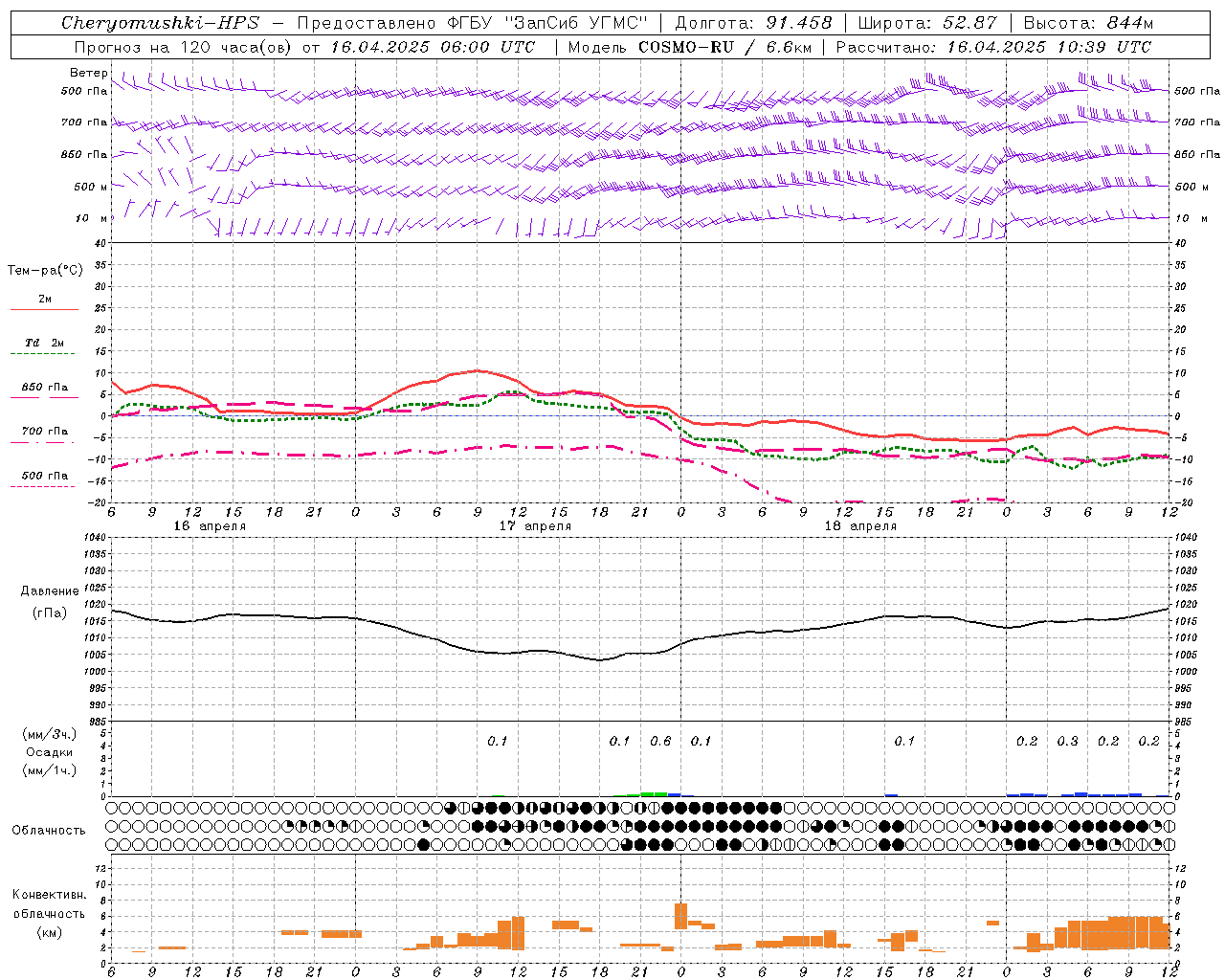Click the "17 апреля" date label
This screenshot has width=1225, height=980.
[x=535, y=526]
